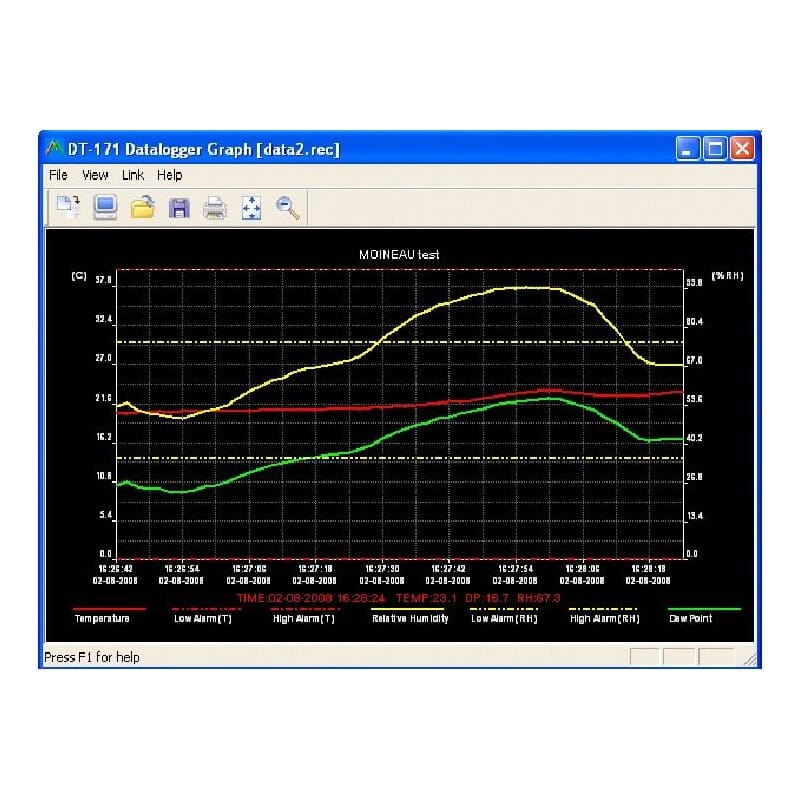Open the datalogger setup computer icon

coord(106,207)
